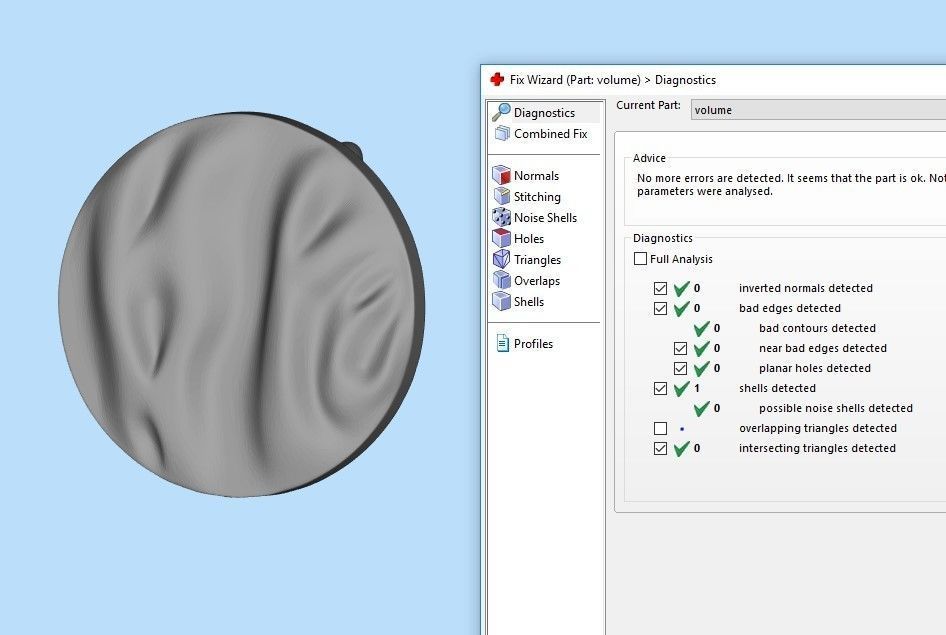Click green checkmark beside shells detected
Viewport: 946px width, 635px height.
pos(682,388)
